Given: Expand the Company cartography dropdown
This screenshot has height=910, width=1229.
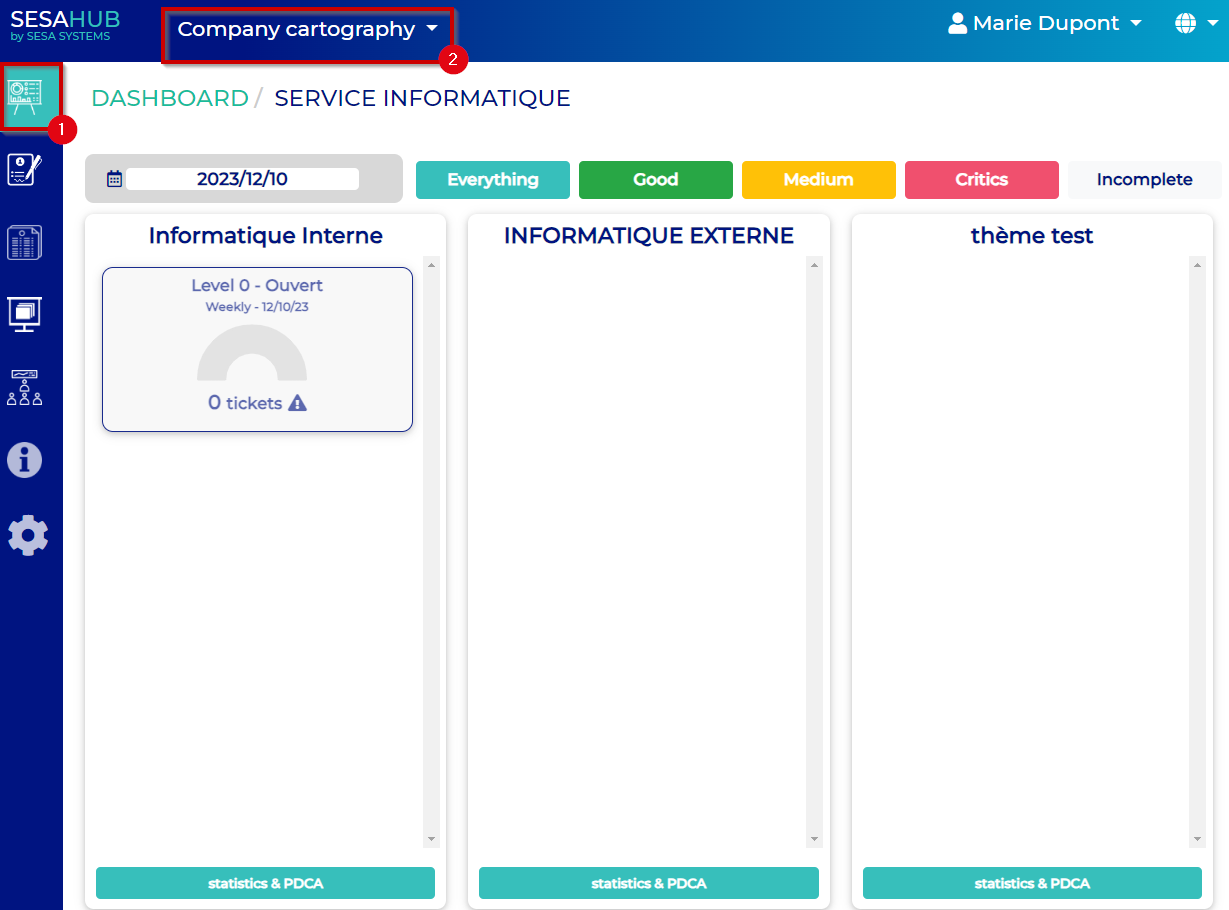Looking at the screenshot, I should 307,30.
